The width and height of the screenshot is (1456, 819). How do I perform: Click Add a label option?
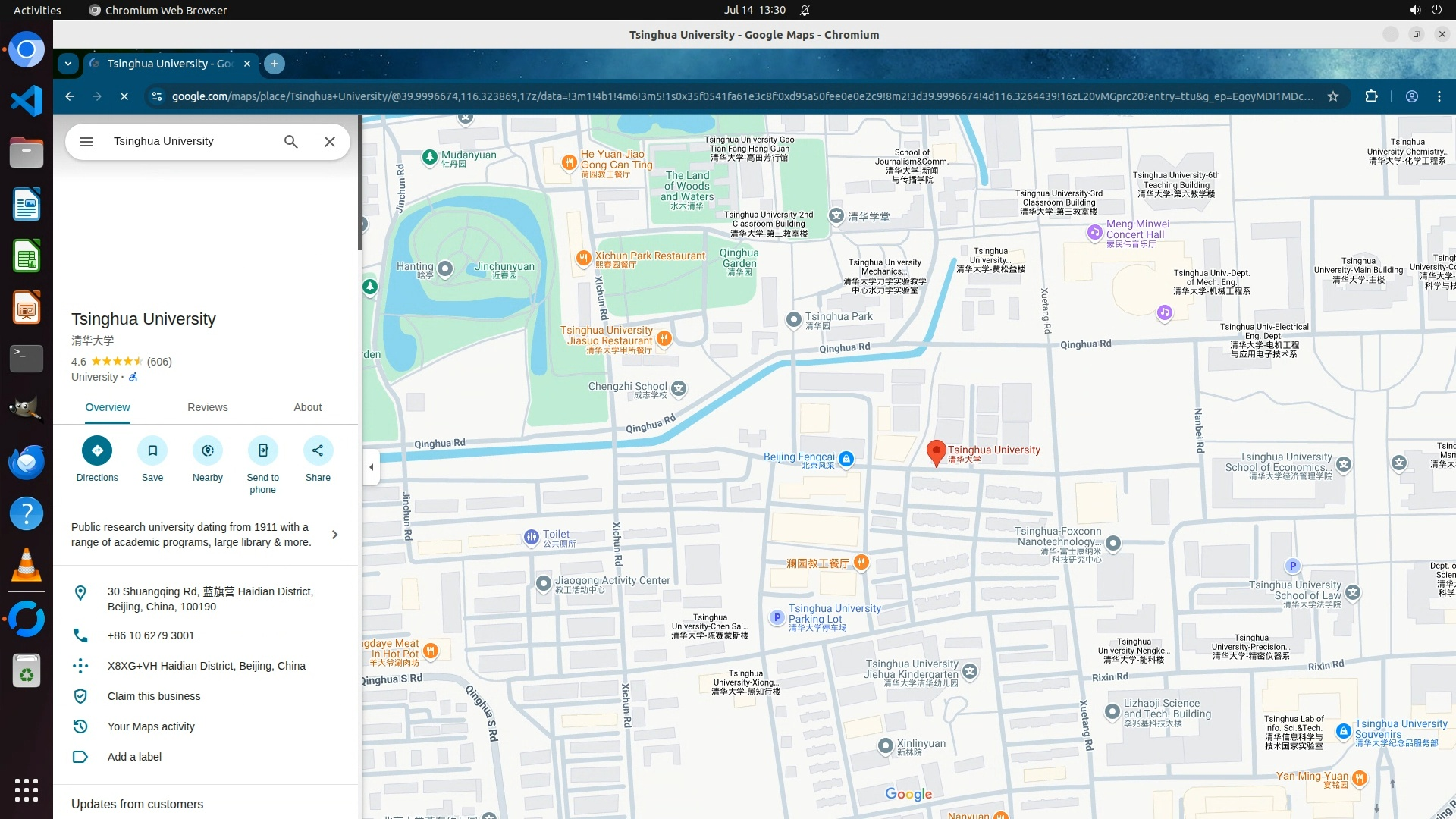click(x=134, y=757)
